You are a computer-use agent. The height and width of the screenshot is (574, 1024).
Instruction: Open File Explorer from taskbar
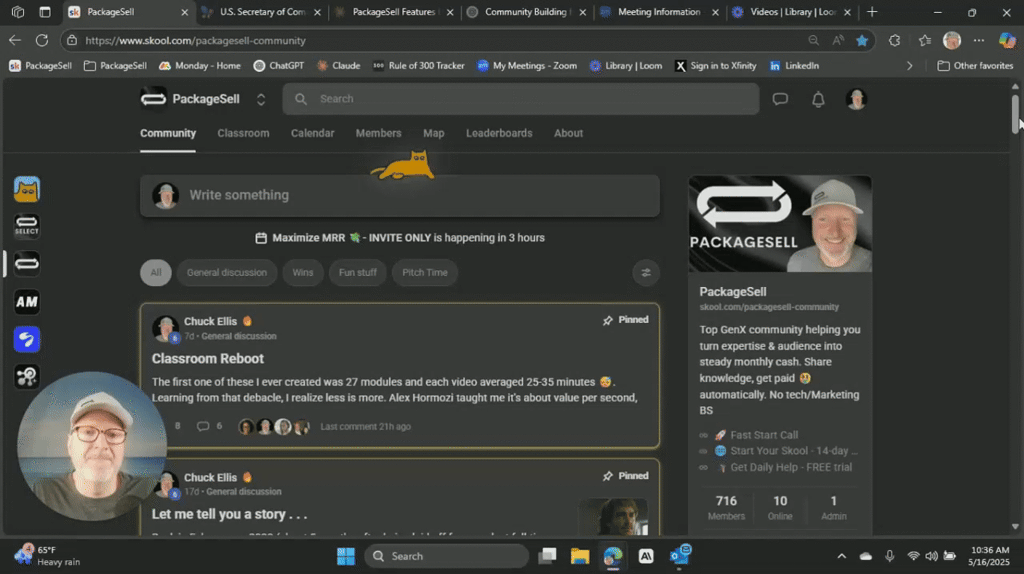[x=579, y=556]
